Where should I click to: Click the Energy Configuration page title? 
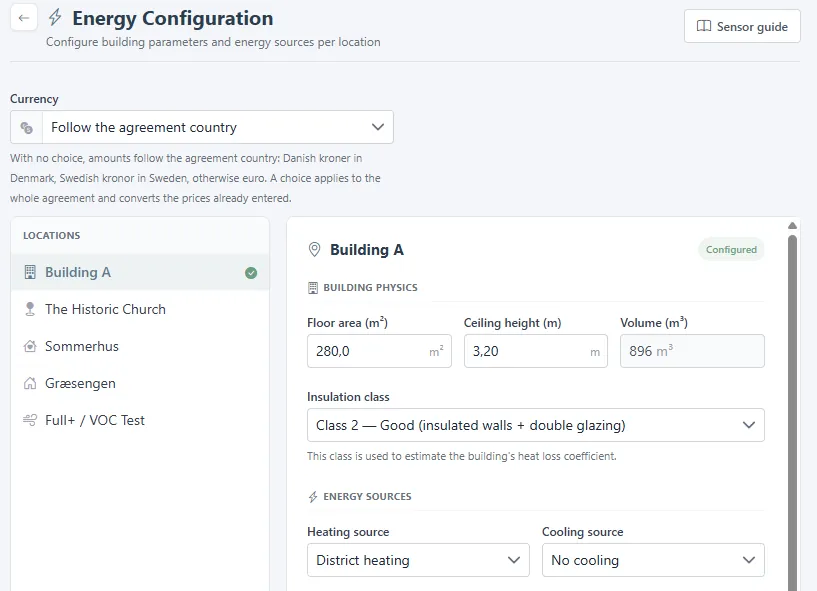pos(172,18)
